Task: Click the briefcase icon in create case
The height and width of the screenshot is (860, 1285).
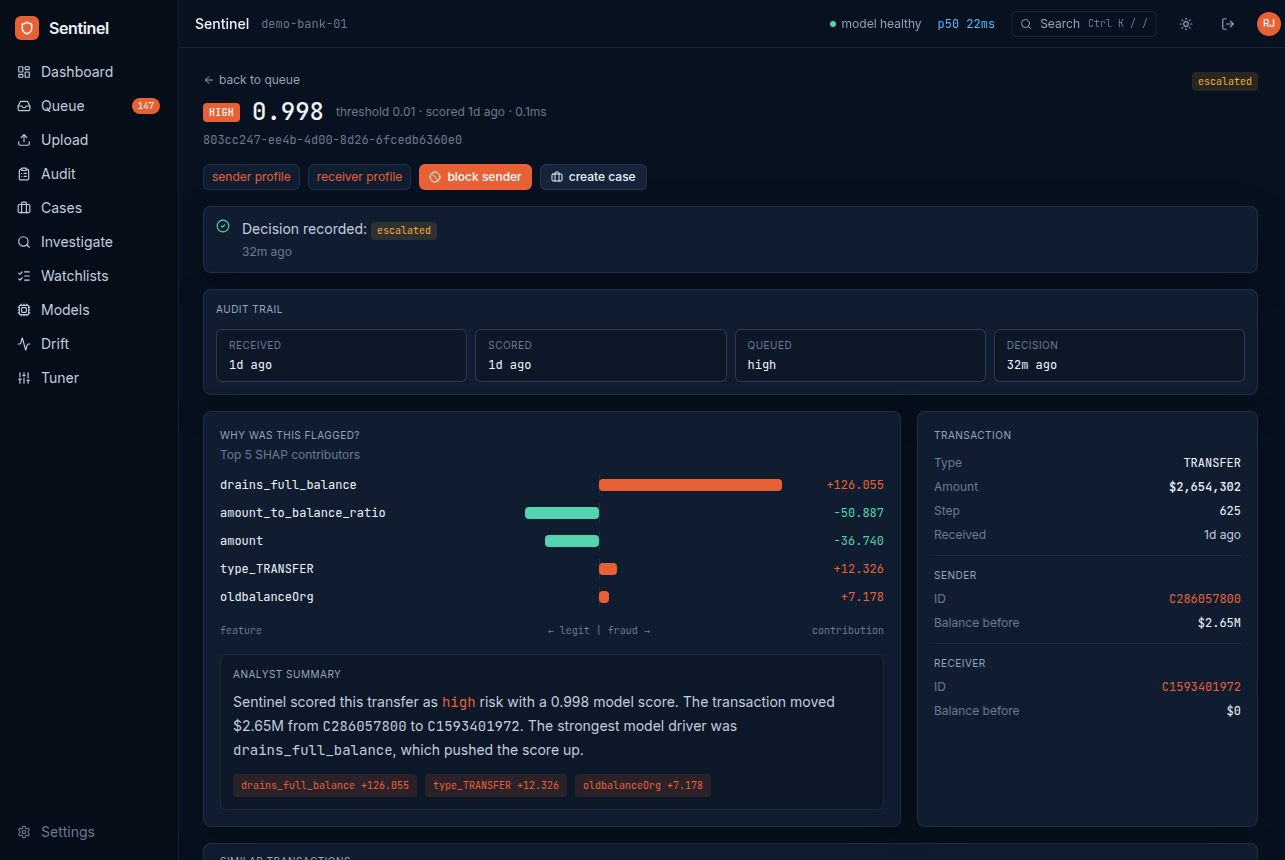Action: pyautogui.click(x=557, y=177)
